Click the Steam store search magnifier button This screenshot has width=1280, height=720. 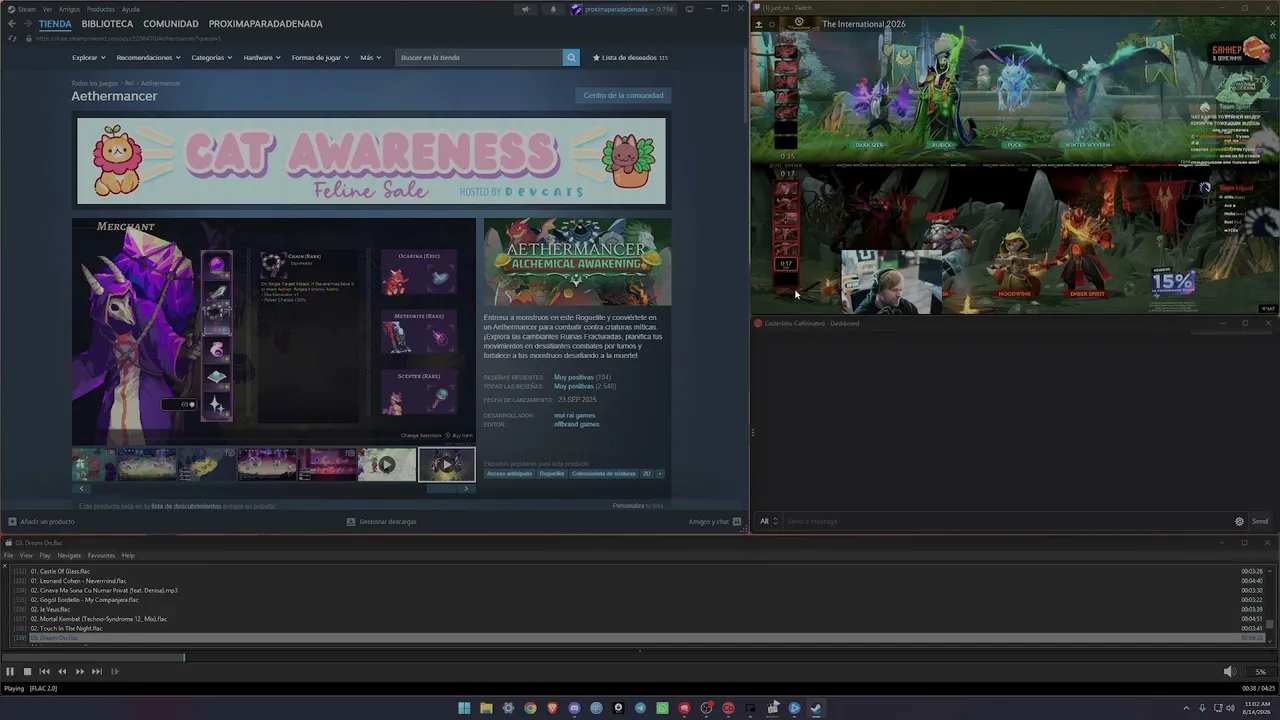(x=571, y=57)
